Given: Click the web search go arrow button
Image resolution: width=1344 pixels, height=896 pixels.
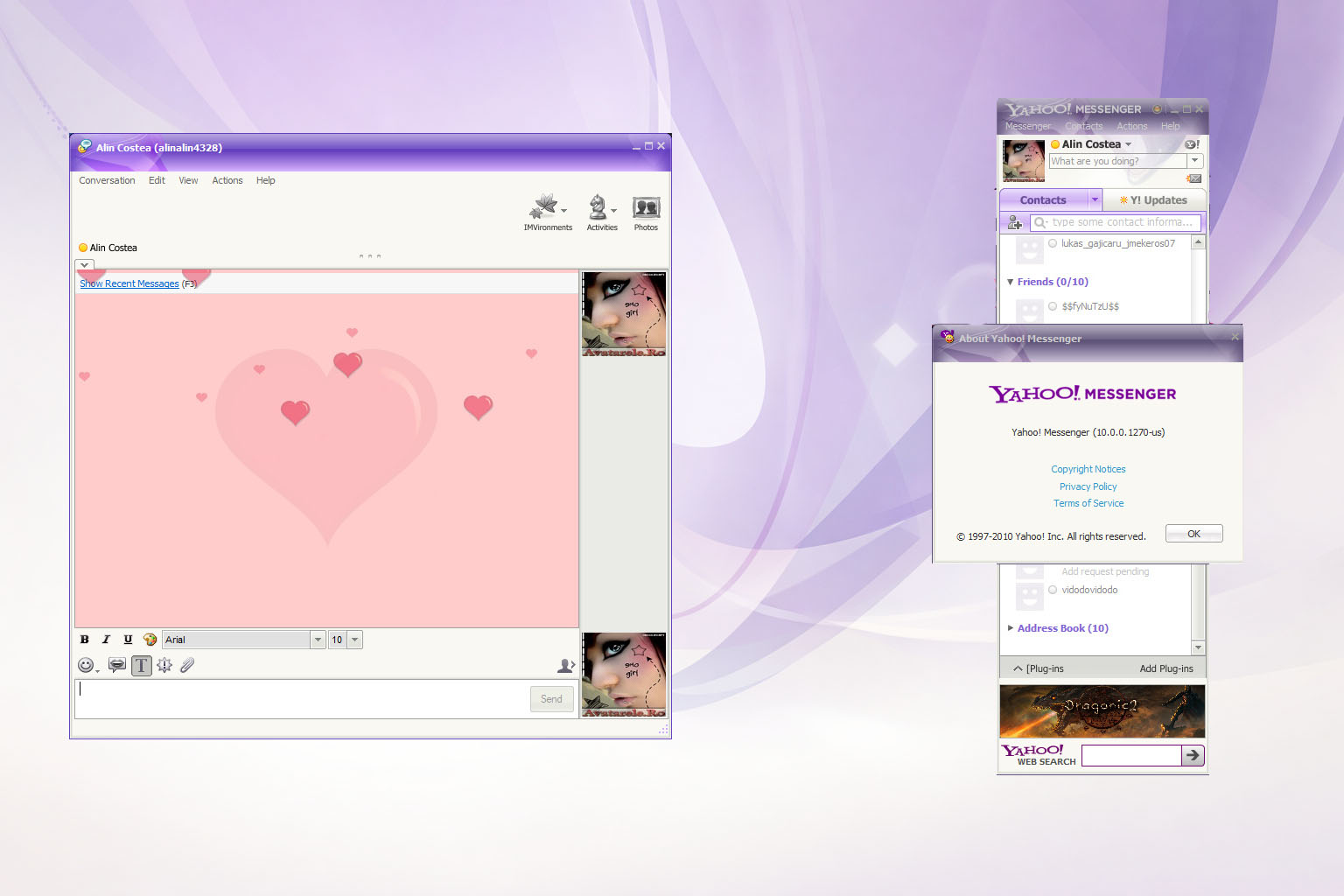Looking at the screenshot, I should (x=1193, y=755).
